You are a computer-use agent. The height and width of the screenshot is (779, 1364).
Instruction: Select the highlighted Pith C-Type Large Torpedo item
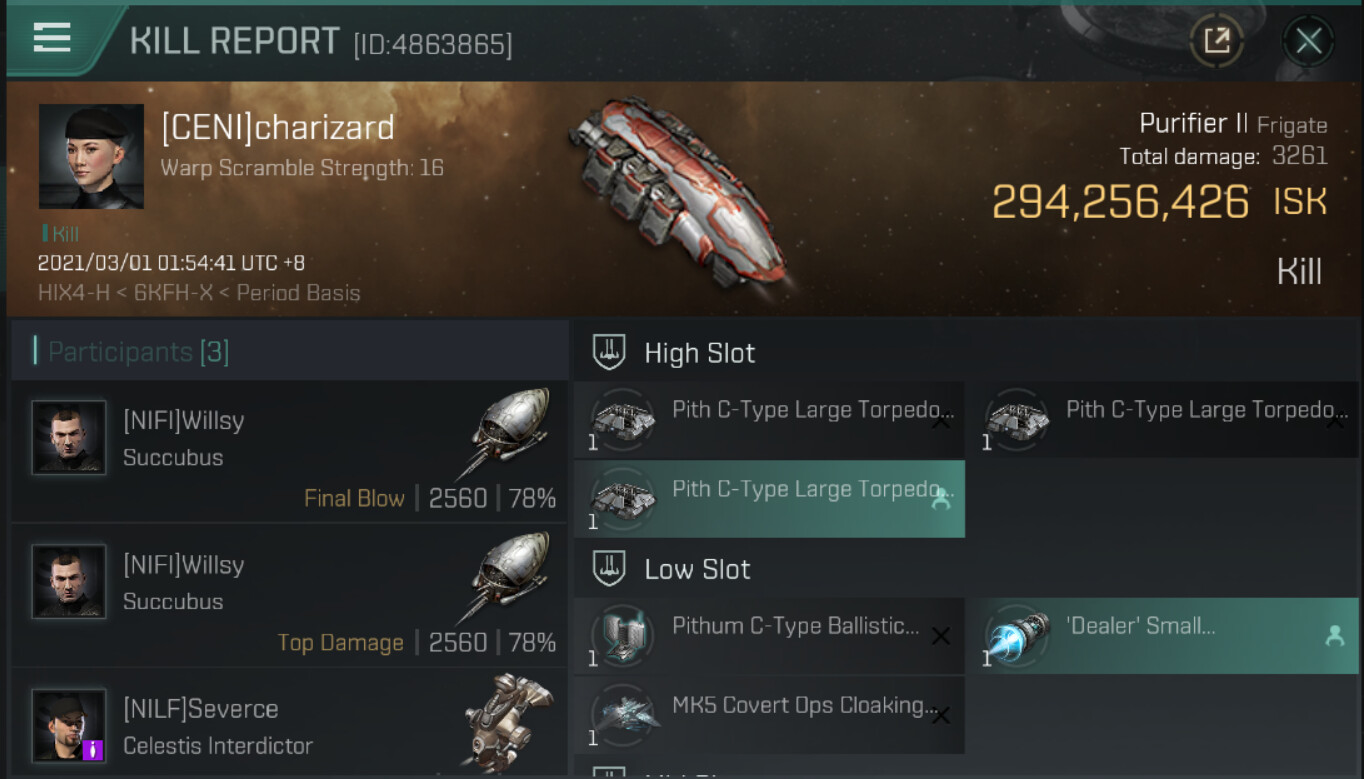(x=769, y=499)
